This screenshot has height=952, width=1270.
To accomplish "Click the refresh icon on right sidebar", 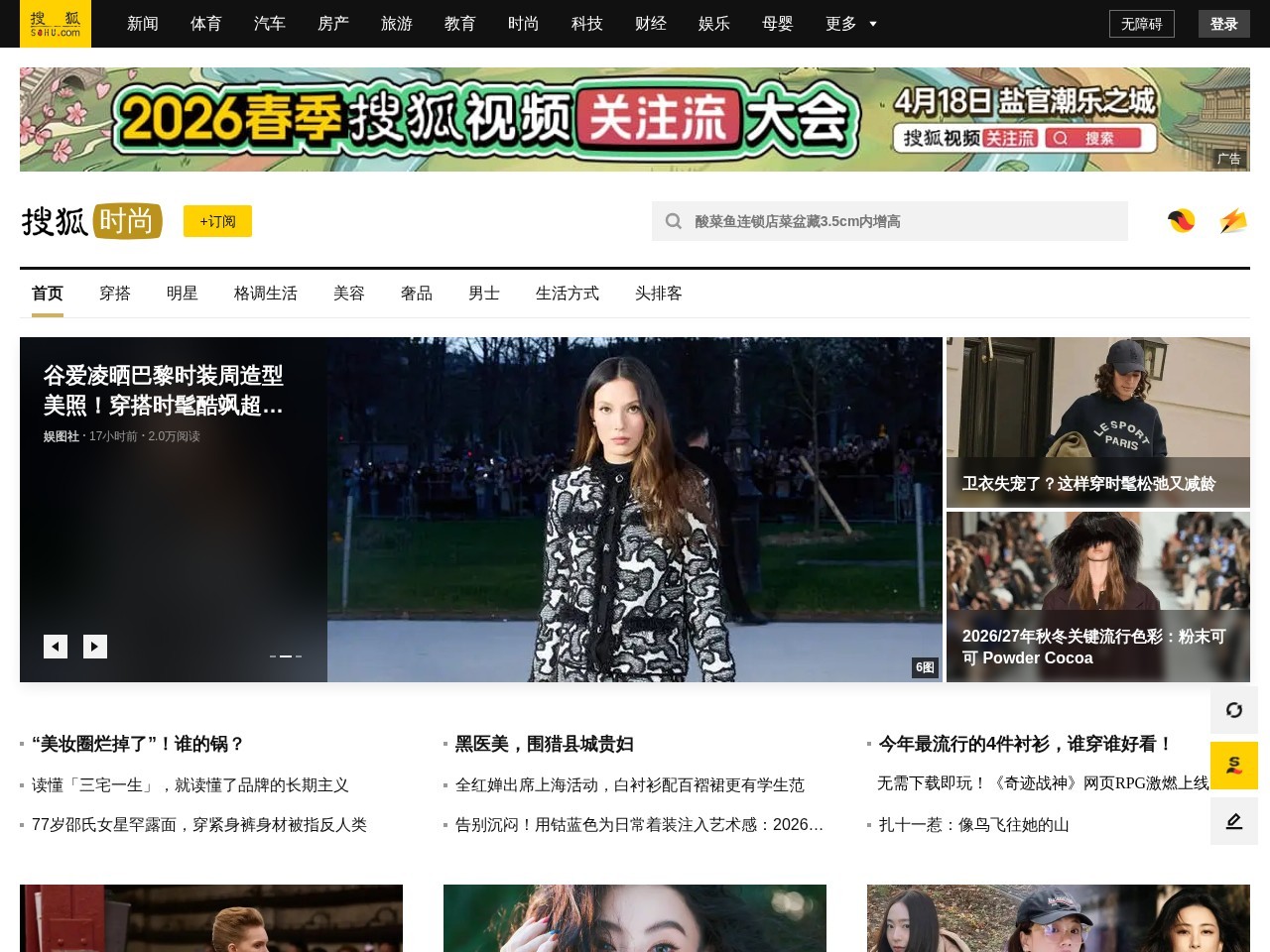I will click(1233, 710).
